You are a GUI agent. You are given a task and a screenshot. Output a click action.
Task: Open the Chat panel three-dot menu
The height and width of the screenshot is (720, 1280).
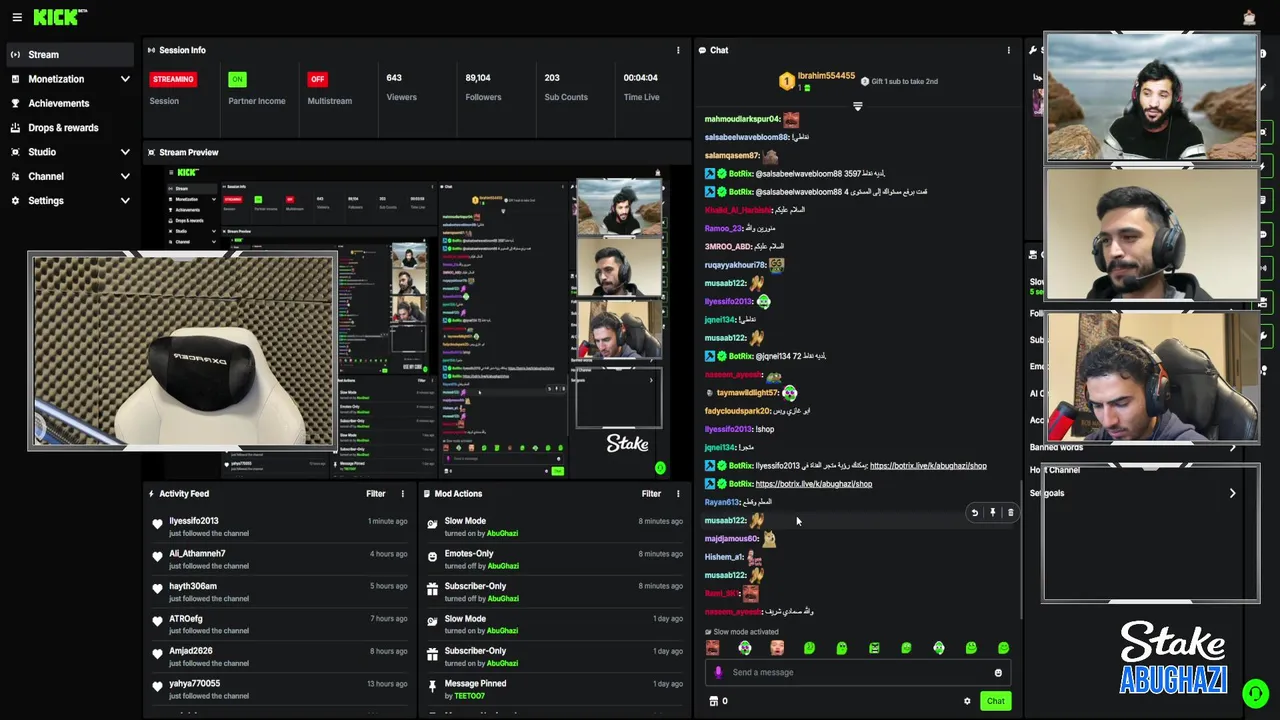[1008, 50]
